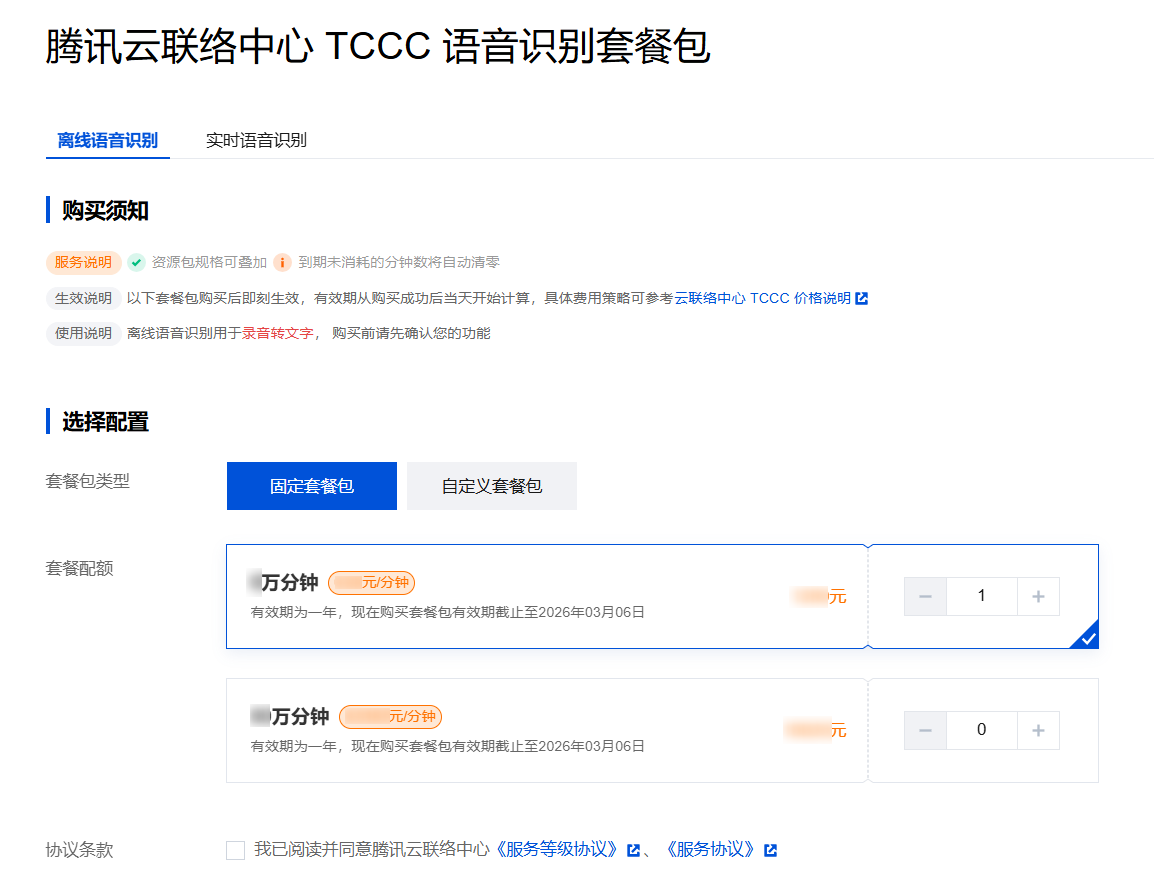Click the 使用说明 tag
The image size is (1154, 884).
(83, 333)
